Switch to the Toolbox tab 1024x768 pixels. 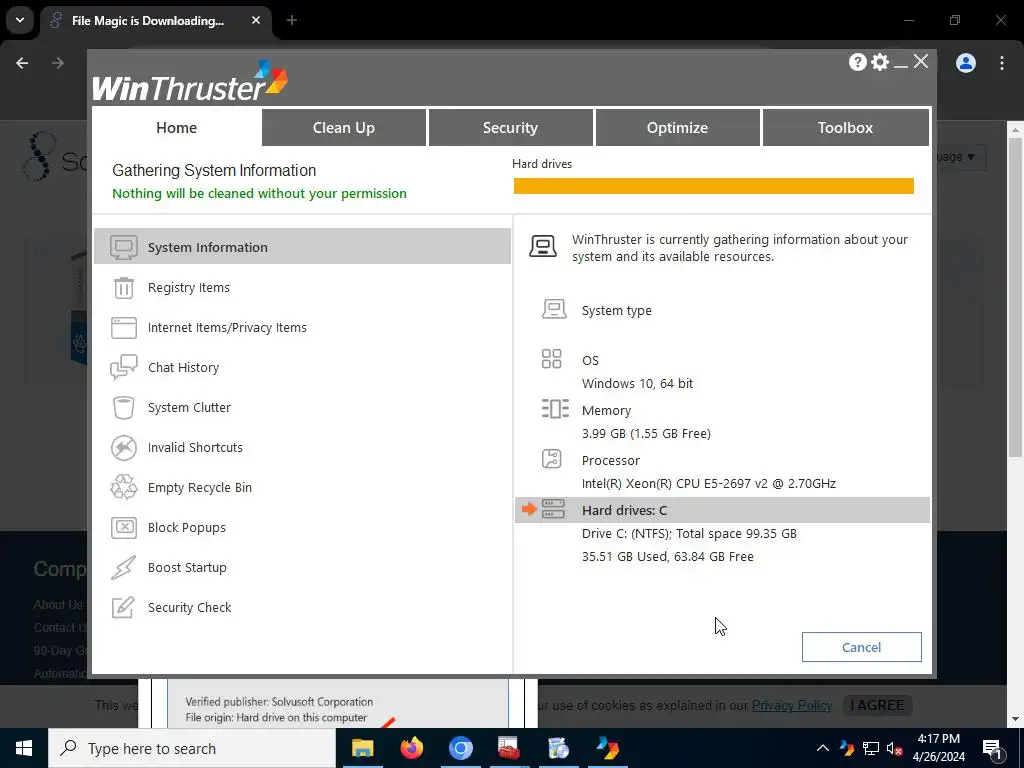[x=845, y=127]
